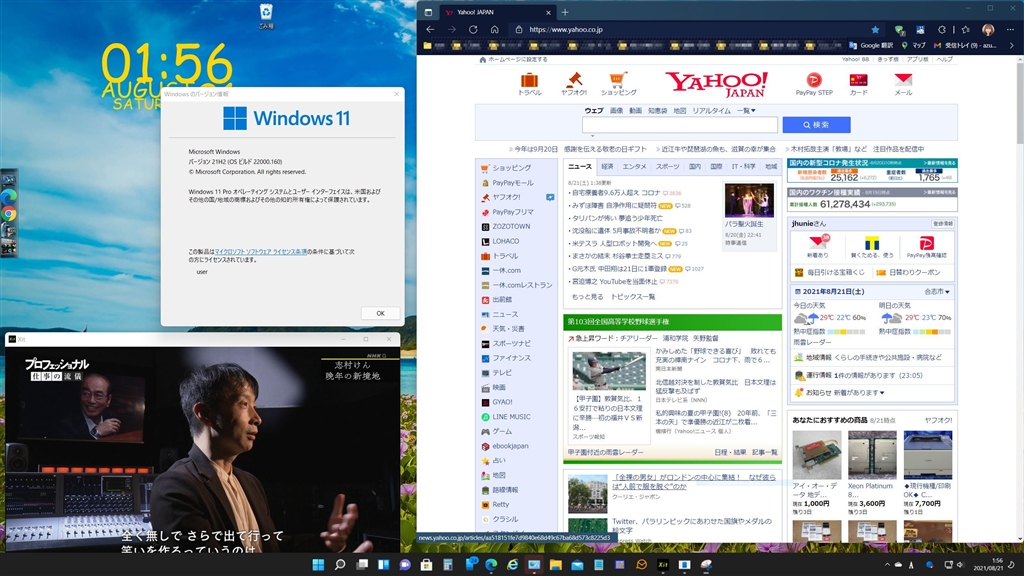This screenshot has height=576, width=1024.
Task: Click the browser address bar URL
Action: [x=565, y=30]
